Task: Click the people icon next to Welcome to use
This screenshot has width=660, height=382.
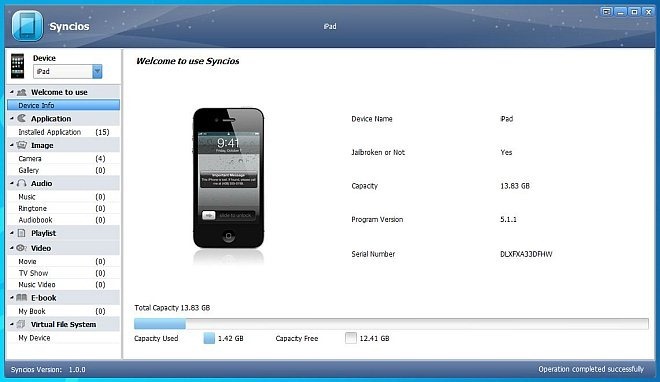Action: click(21, 92)
